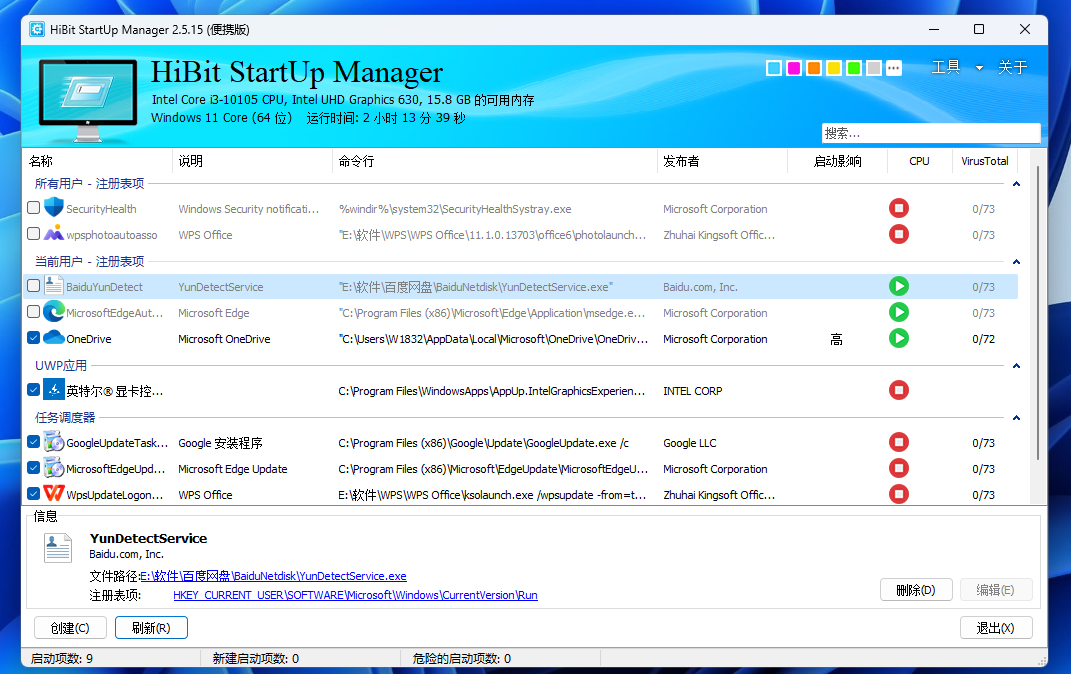Viewport: 1071px width, 674px height.
Task: Sort by the CPU column header
Action: coord(919,161)
